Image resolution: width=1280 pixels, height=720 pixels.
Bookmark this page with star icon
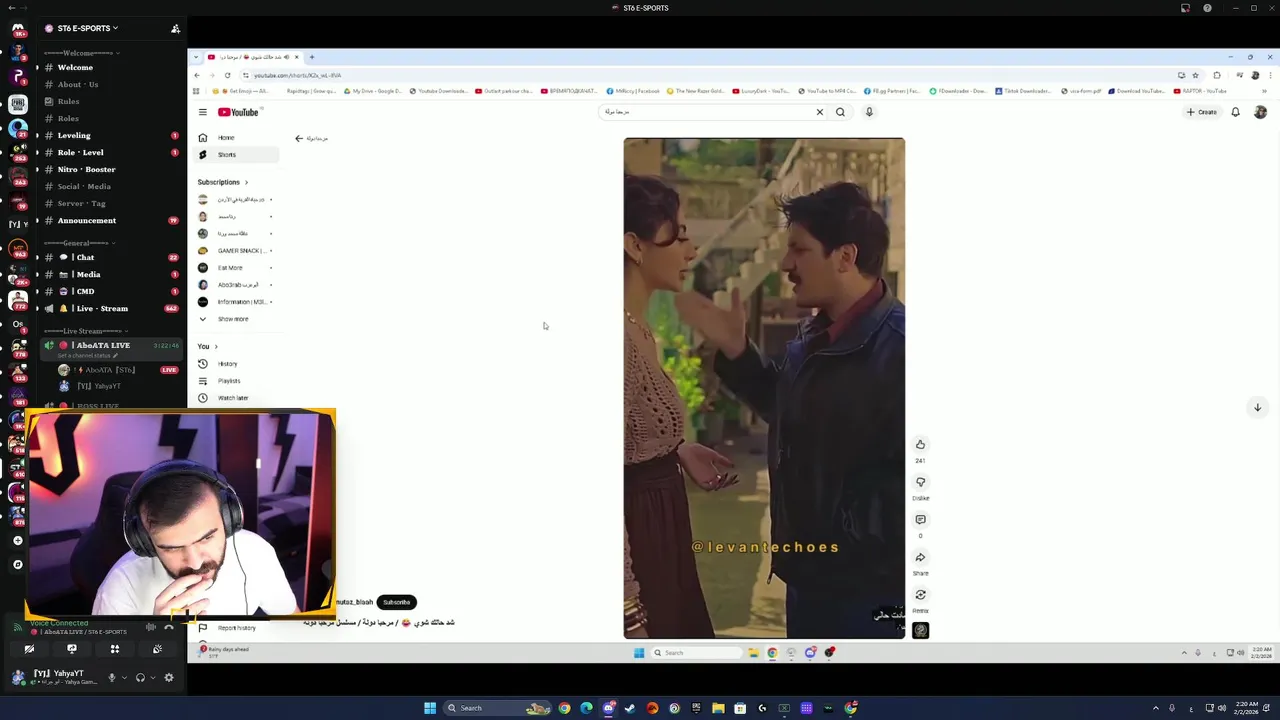(x=1195, y=75)
